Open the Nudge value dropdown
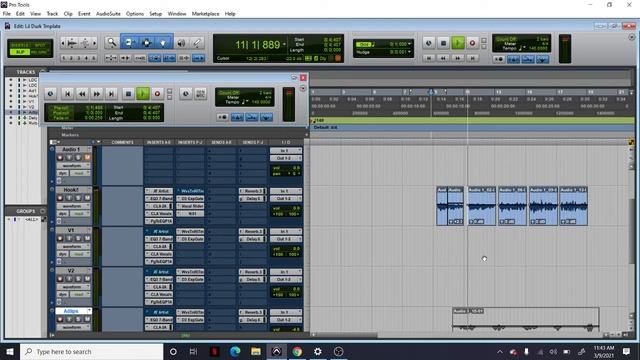Screen dimensions: 640x360 tap(410, 52)
